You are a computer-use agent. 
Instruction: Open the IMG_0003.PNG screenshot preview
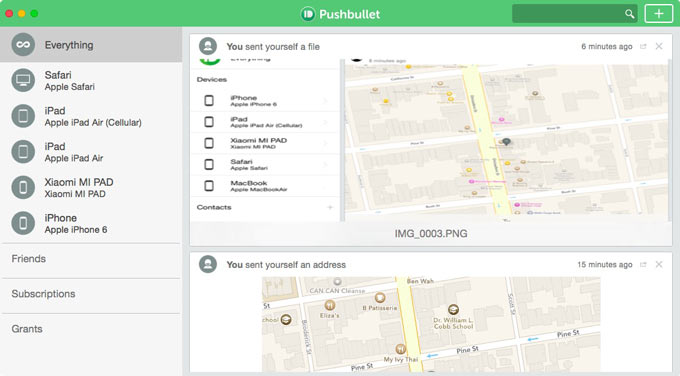pos(431,140)
